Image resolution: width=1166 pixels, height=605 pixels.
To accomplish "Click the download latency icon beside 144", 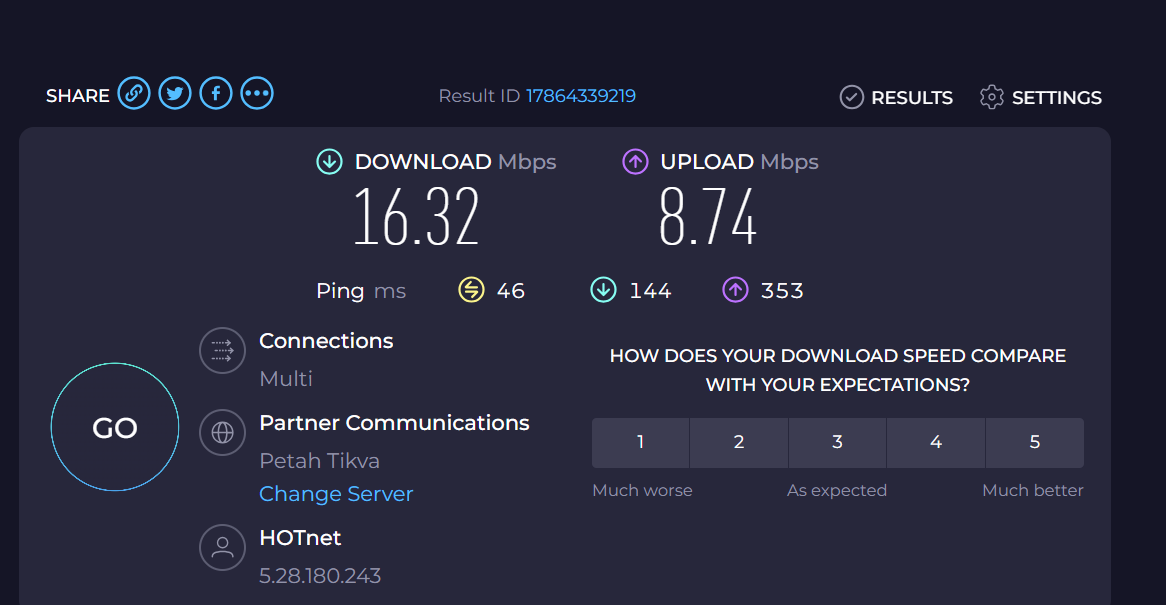I will [x=603, y=290].
